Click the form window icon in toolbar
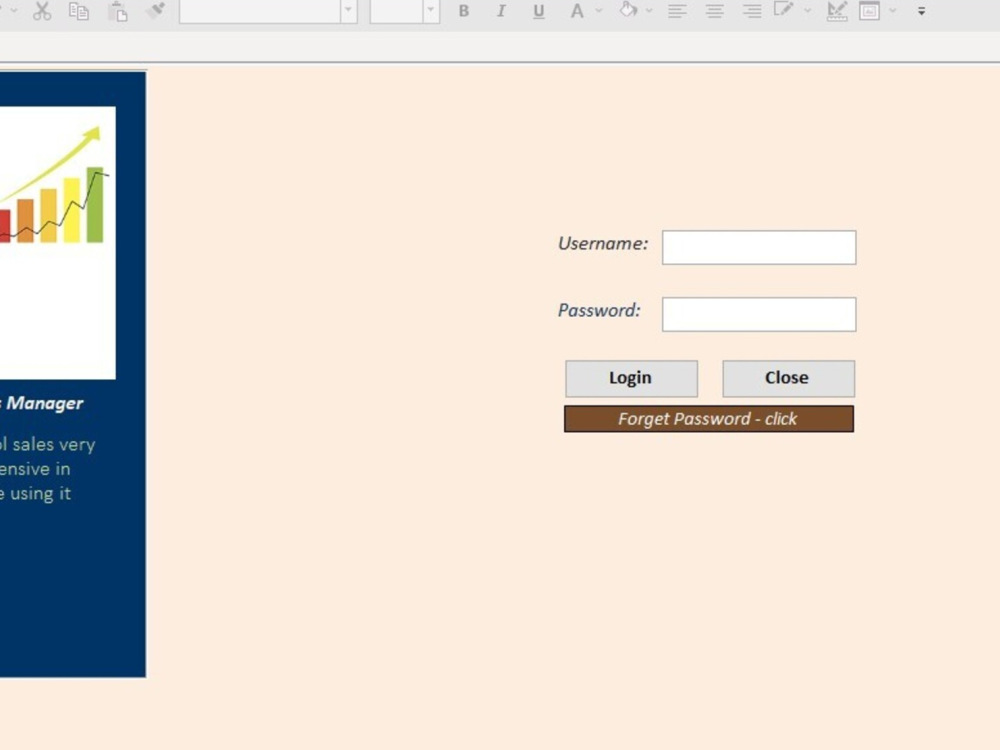Screen dimensions: 1000x750 pos(869,11)
